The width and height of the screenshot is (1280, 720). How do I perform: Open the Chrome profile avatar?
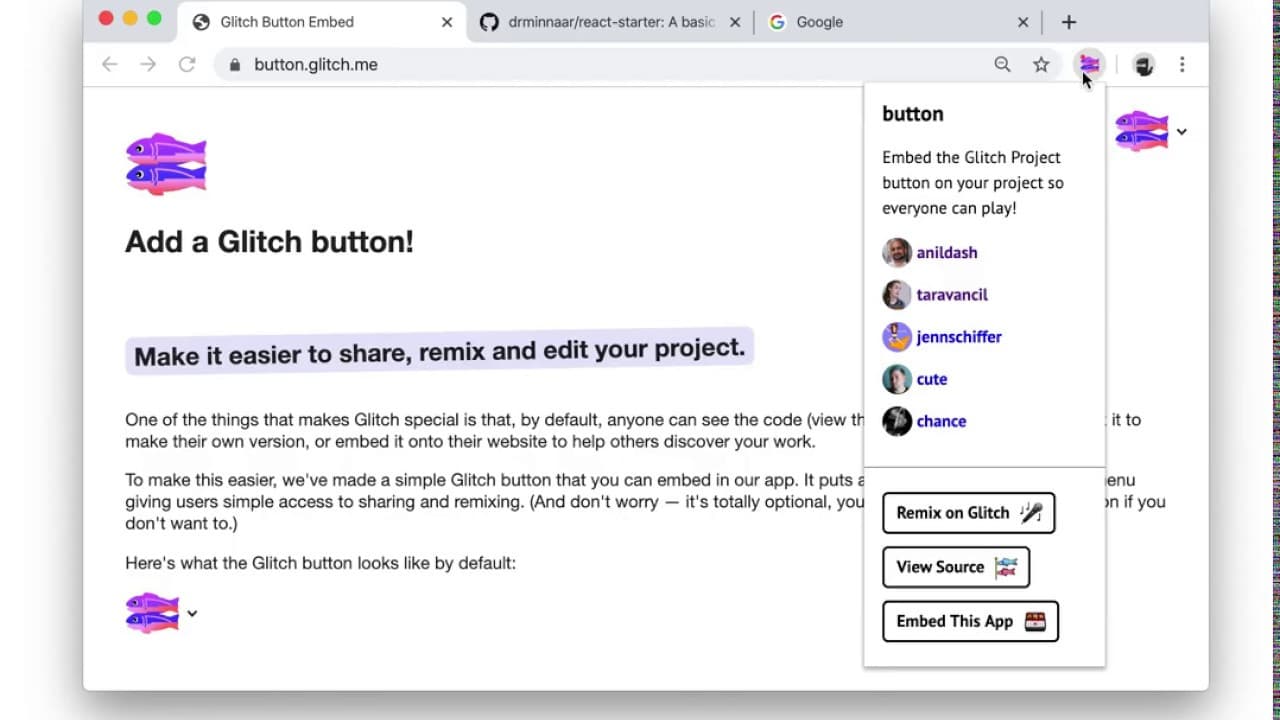point(1144,65)
